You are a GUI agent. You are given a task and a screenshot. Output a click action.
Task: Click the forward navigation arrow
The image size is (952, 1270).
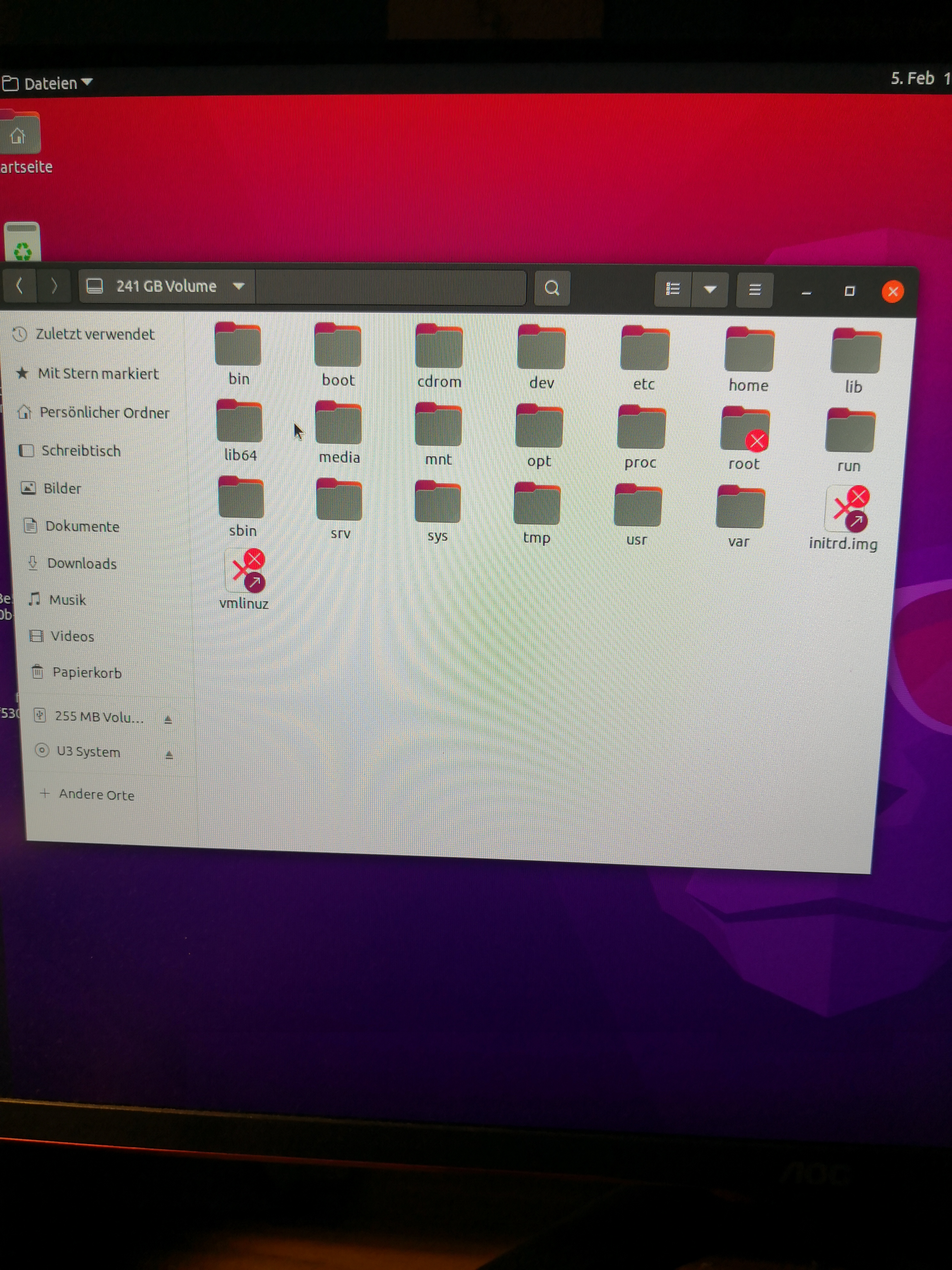point(54,285)
